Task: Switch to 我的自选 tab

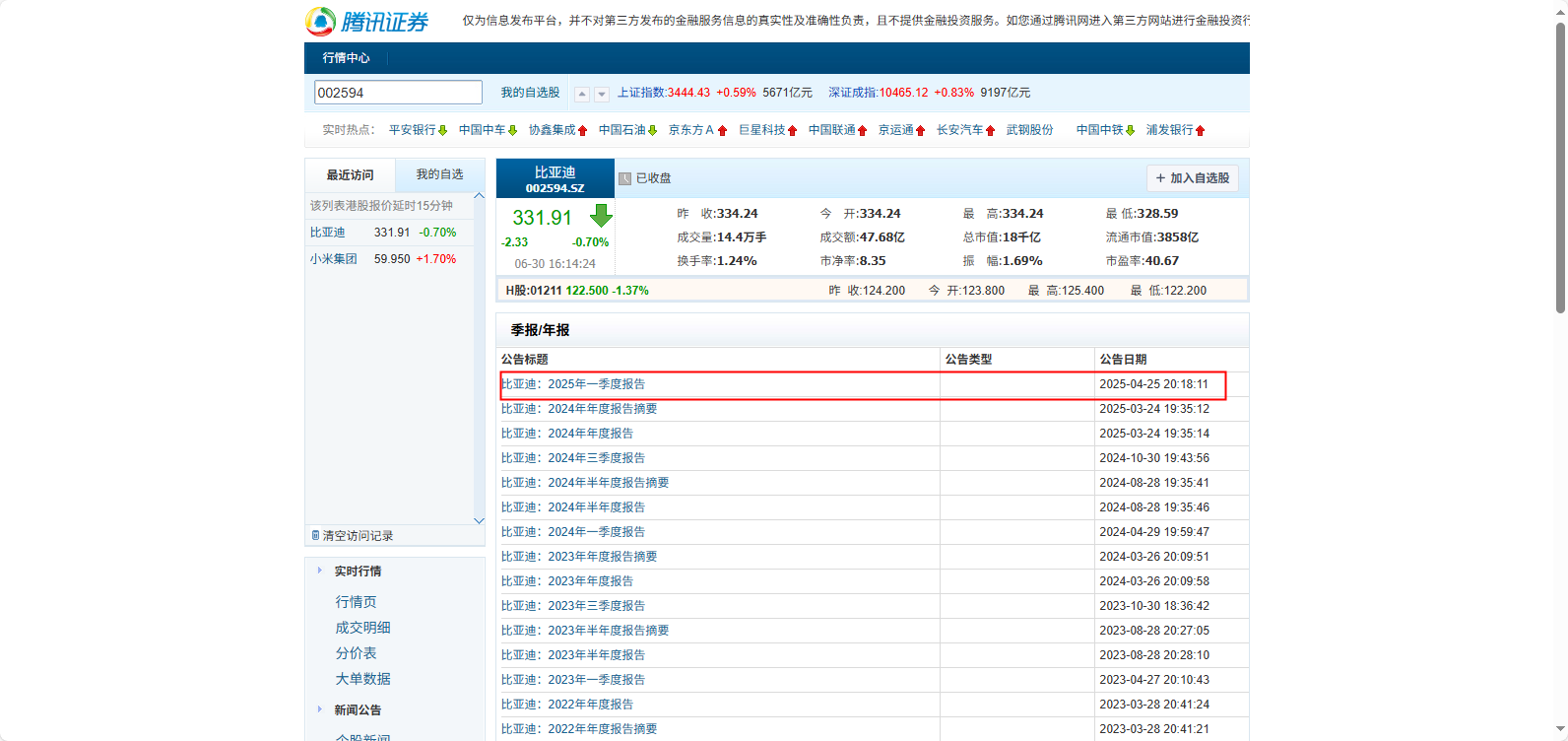Action: (x=439, y=174)
